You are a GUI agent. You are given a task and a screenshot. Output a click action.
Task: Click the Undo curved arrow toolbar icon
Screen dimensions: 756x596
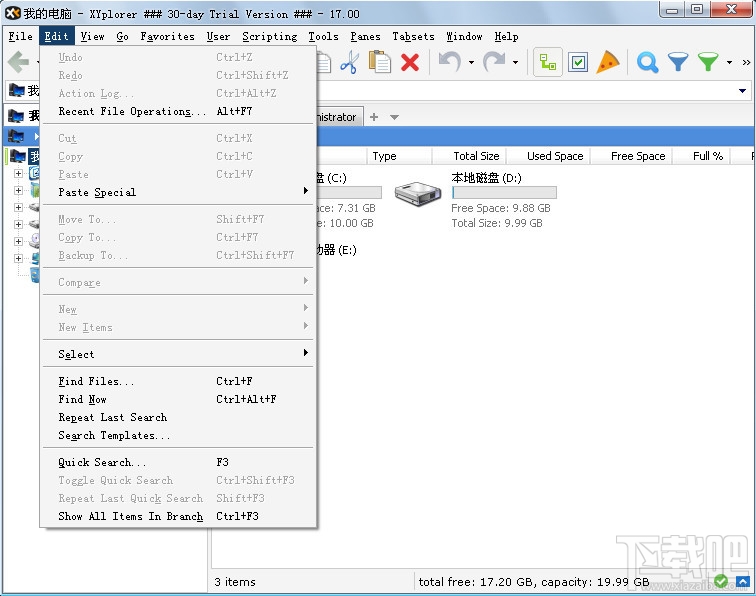[x=449, y=62]
